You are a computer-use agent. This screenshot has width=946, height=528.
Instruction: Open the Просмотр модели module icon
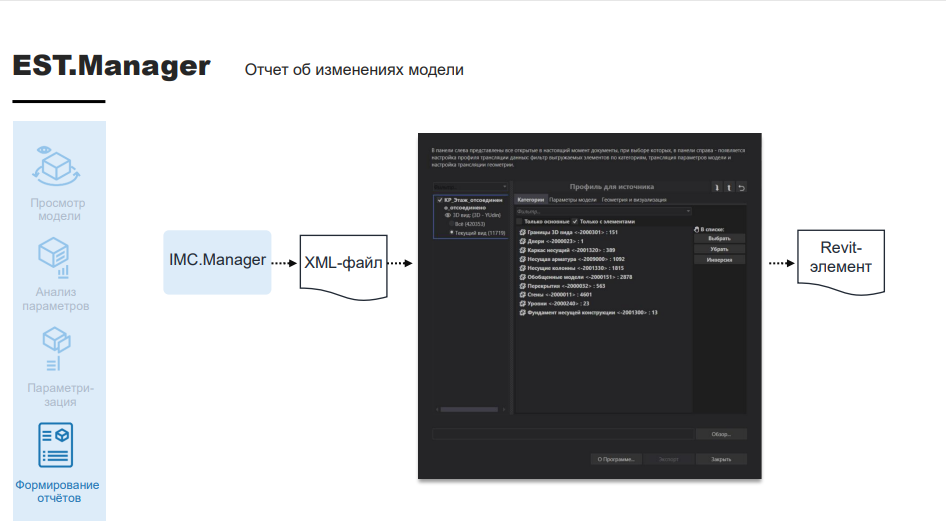(56, 166)
